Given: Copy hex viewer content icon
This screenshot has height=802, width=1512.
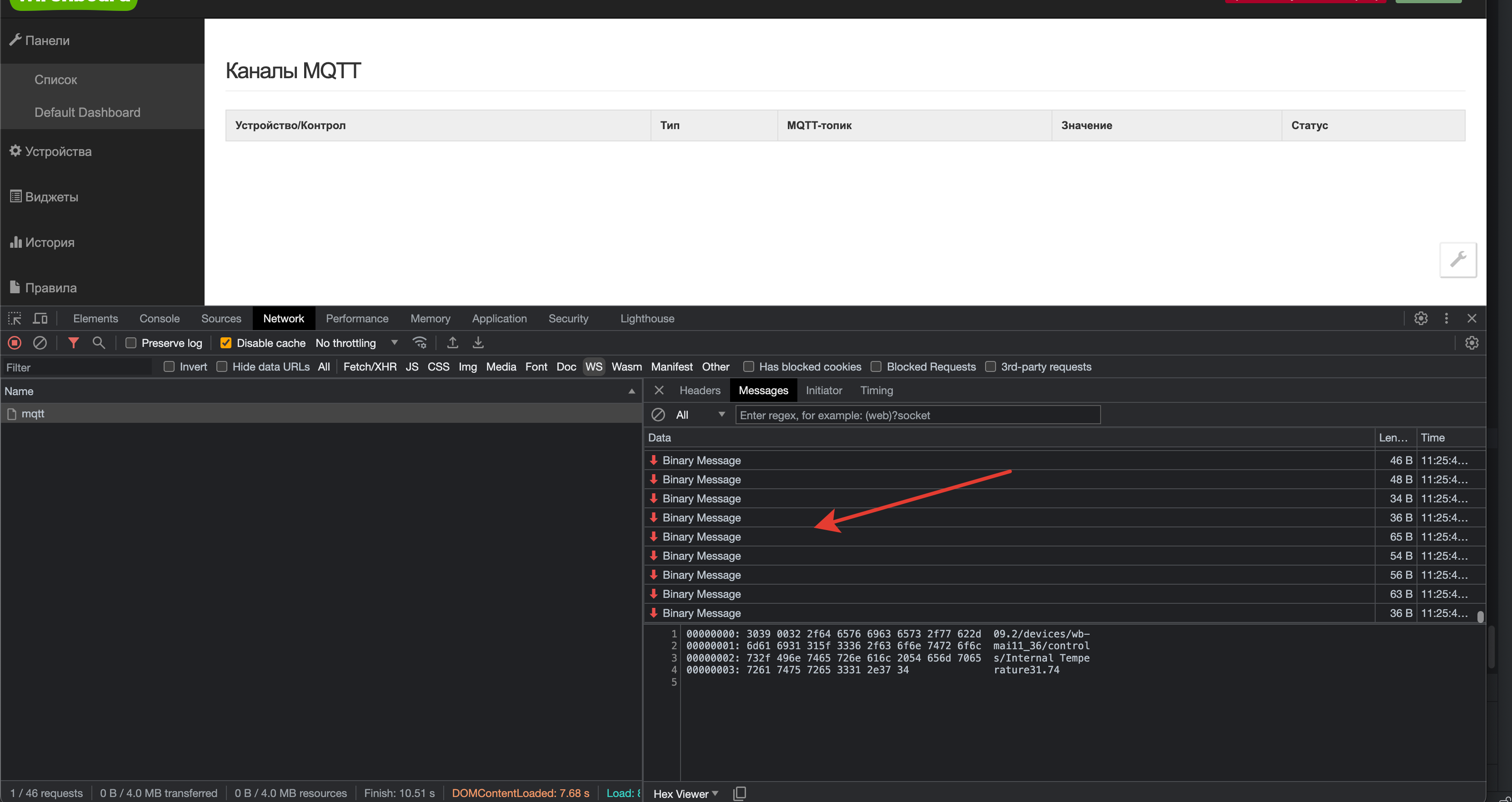Looking at the screenshot, I should tap(740, 794).
